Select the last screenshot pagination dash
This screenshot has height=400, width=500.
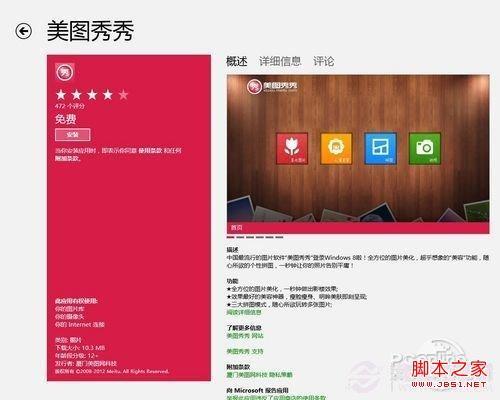pos(279,237)
